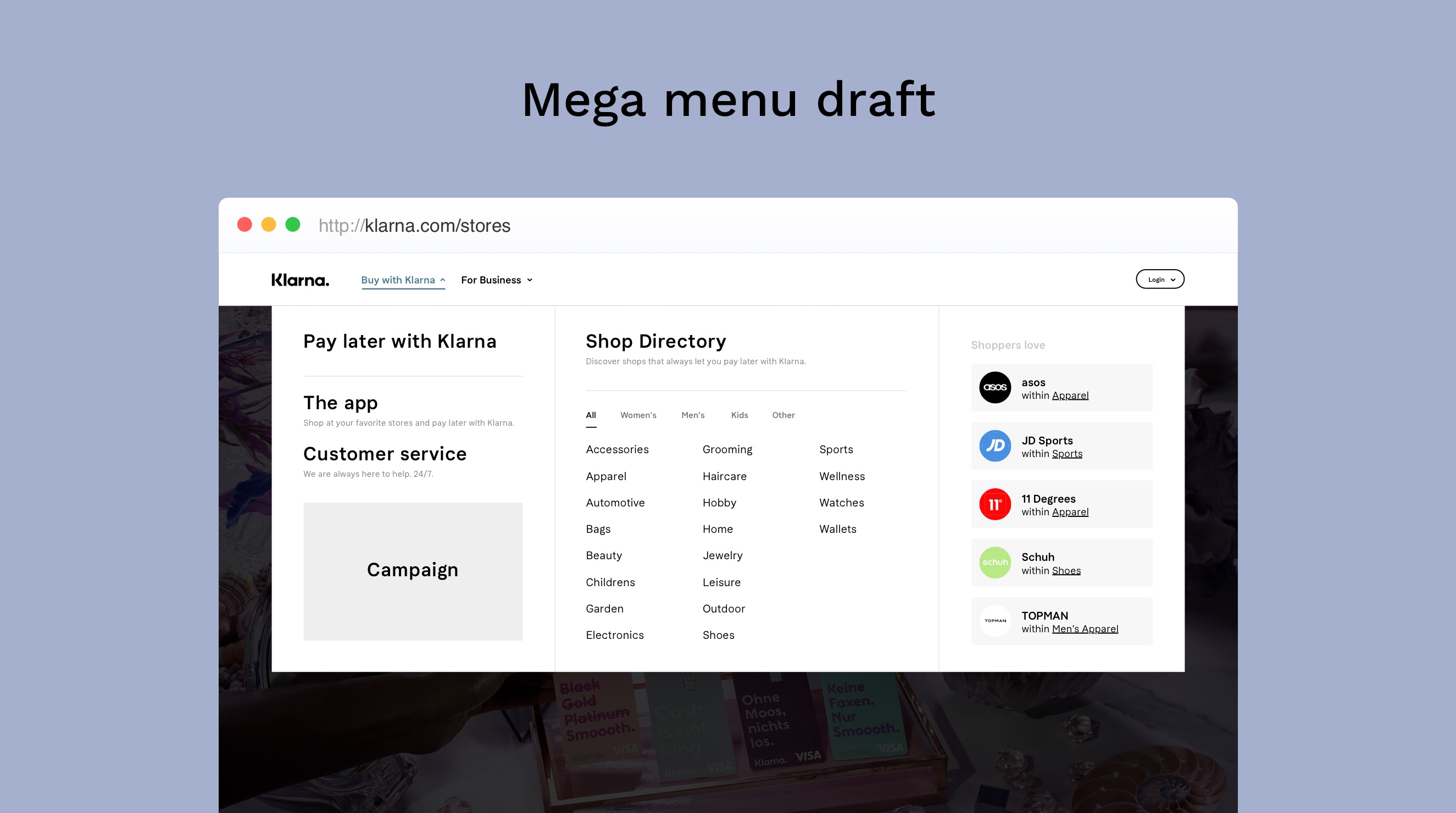Click the 11 Degrees red logo
The width and height of the screenshot is (1456, 813).
pos(995,504)
